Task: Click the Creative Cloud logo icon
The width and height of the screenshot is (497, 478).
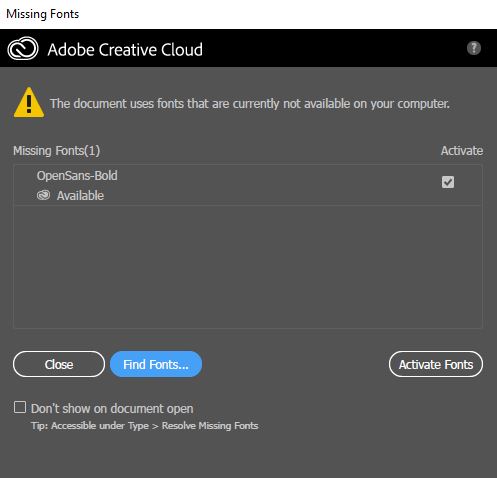Action: tap(23, 49)
